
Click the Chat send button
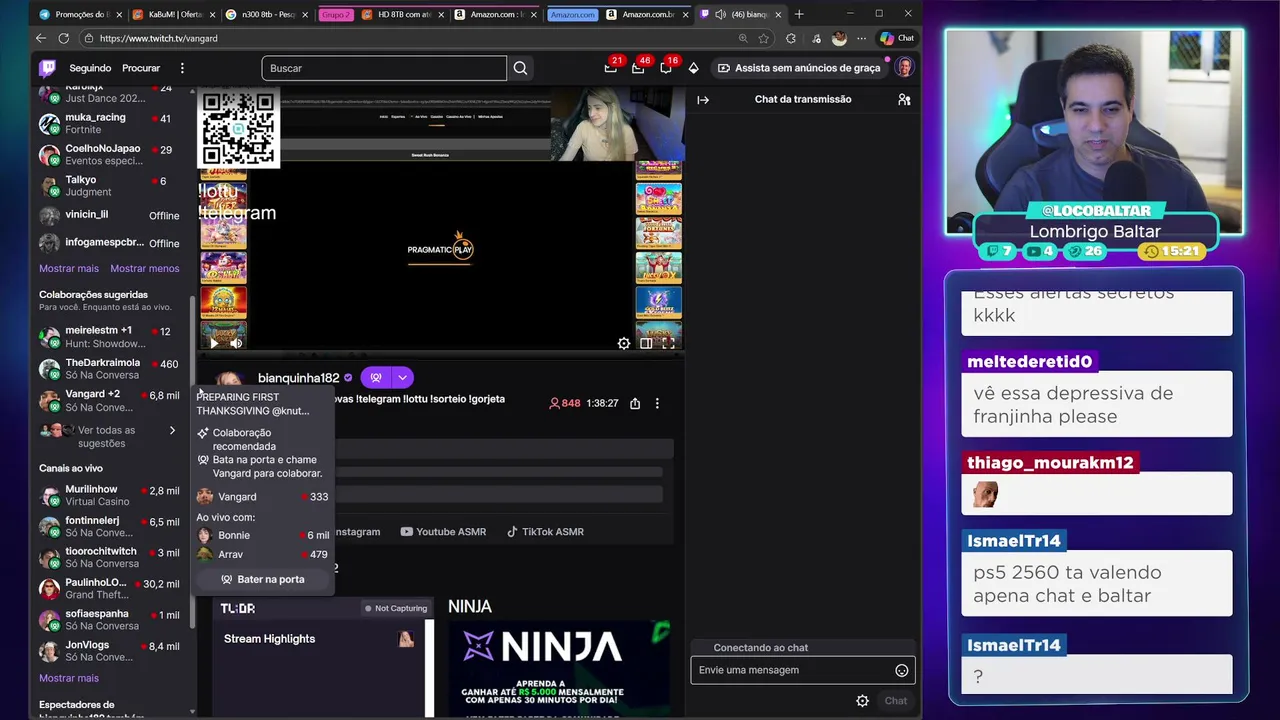tap(896, 701)
